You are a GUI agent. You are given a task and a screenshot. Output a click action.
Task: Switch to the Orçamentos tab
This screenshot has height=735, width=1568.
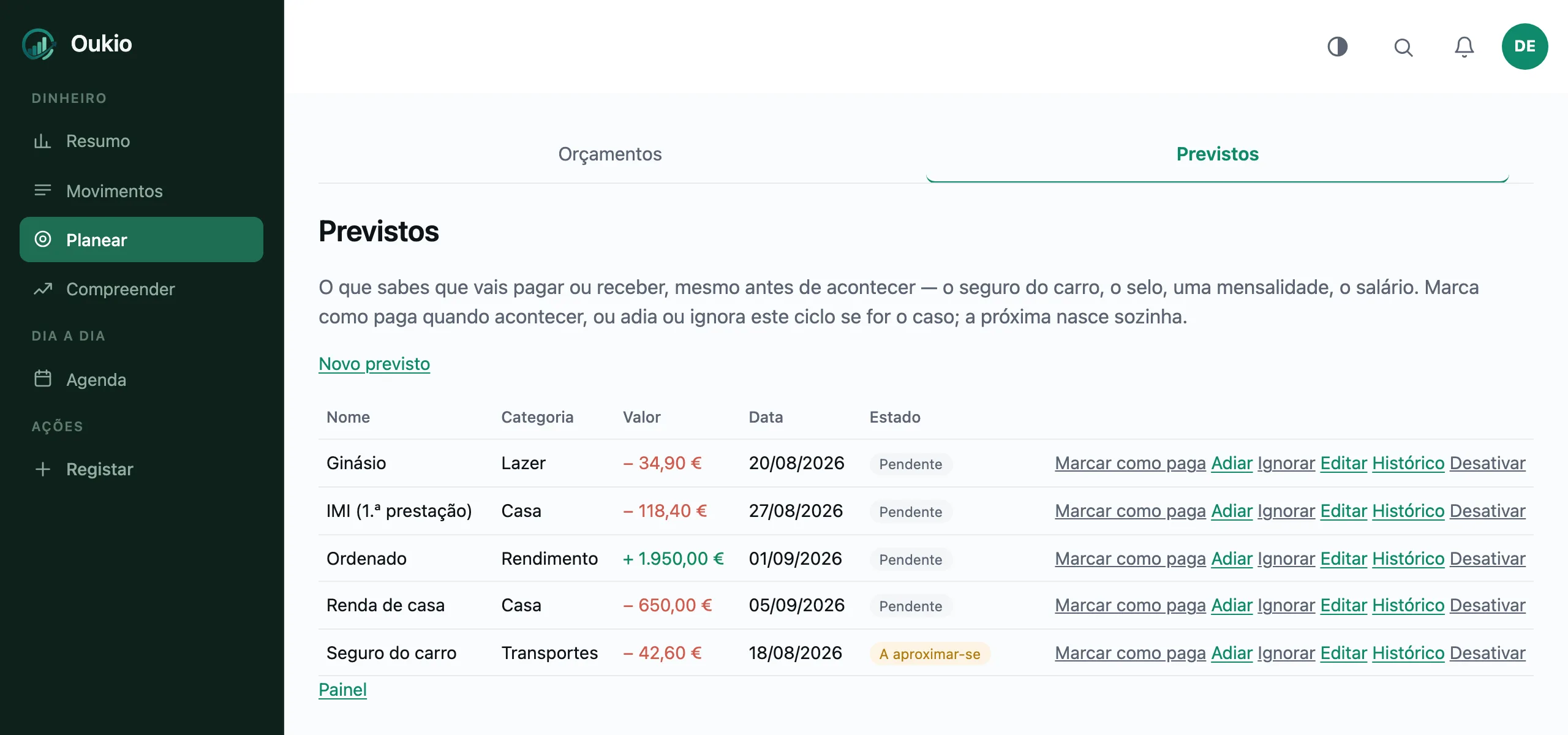click(610, 154)
